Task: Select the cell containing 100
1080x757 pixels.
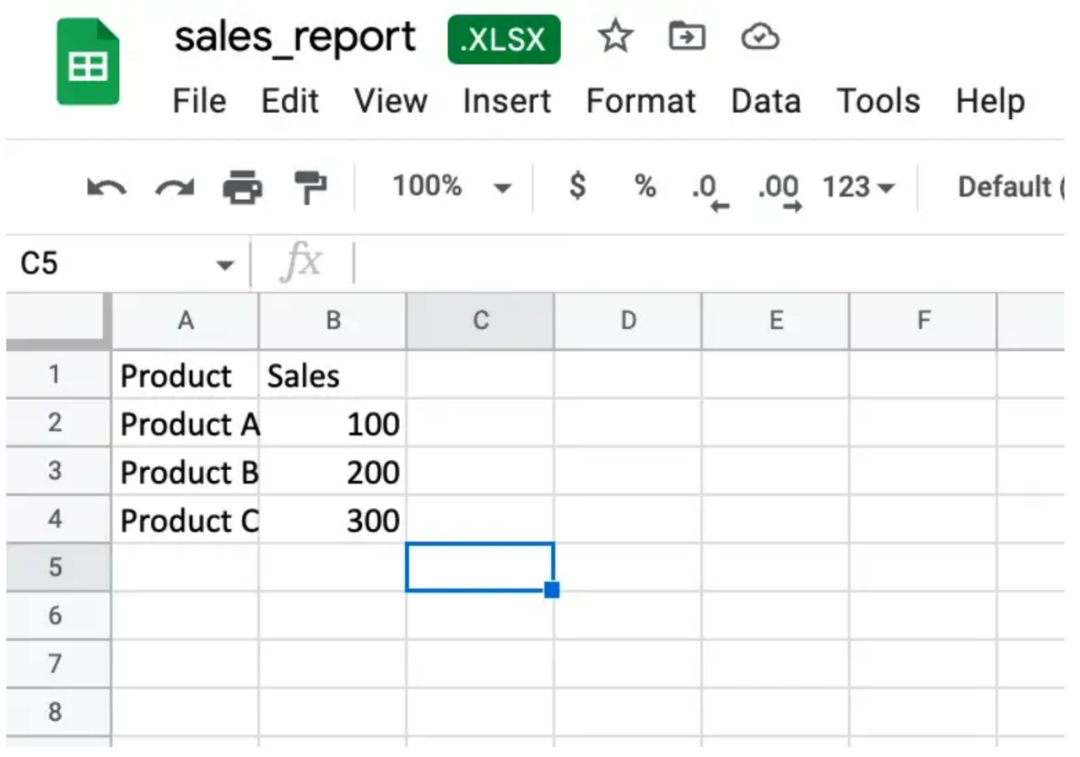Action: click(x=333, y=424)
